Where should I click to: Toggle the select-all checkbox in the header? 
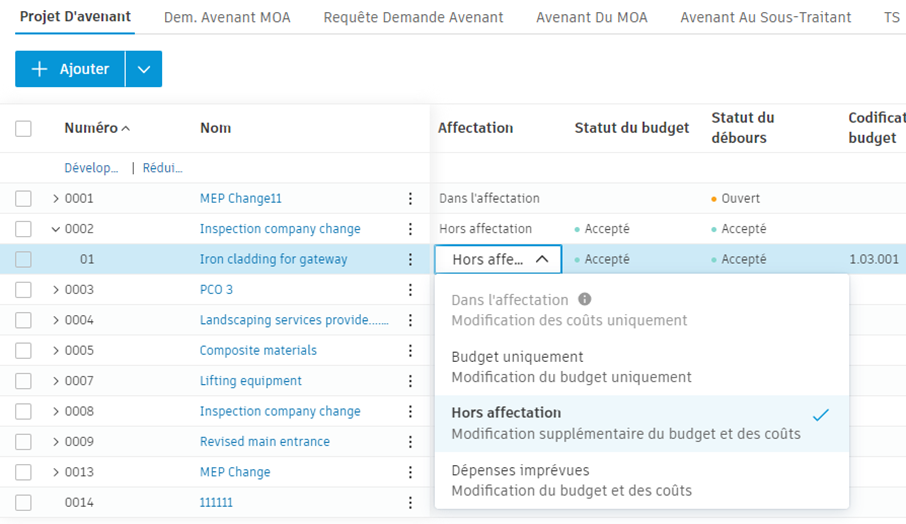click(x=24, y=128)
